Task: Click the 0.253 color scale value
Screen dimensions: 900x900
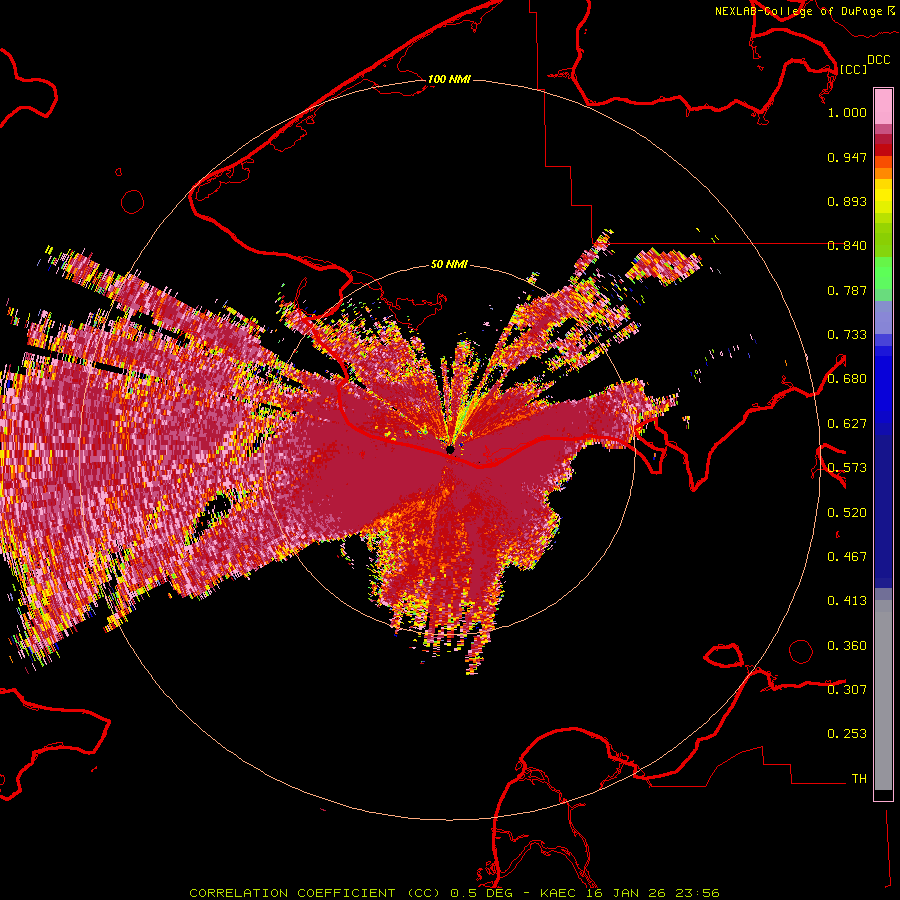Action: click(847, 734)
